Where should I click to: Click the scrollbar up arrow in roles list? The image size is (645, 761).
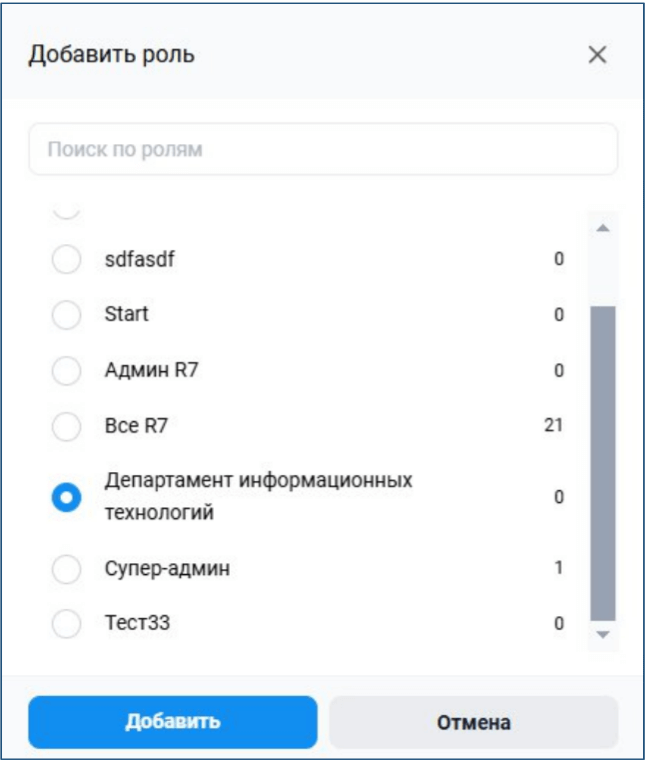click(603, 228)
